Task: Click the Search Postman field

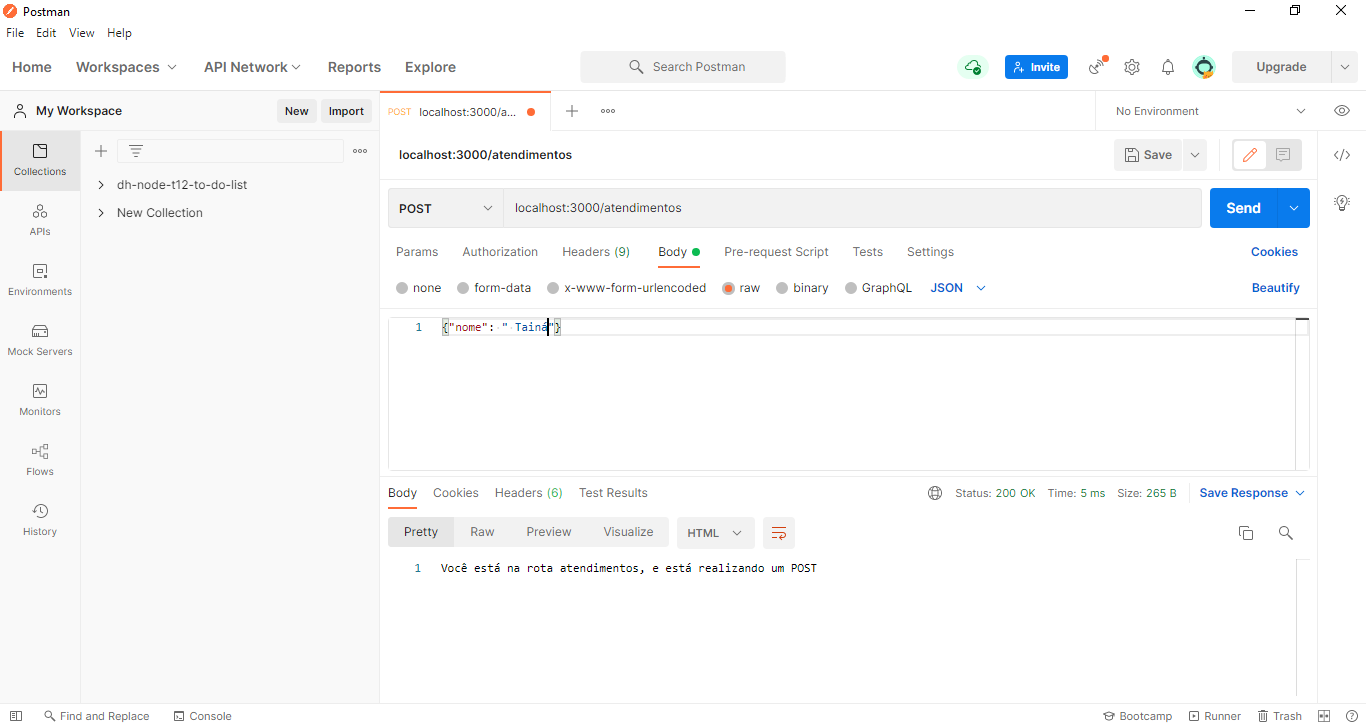Action: (x=683, y=67)
